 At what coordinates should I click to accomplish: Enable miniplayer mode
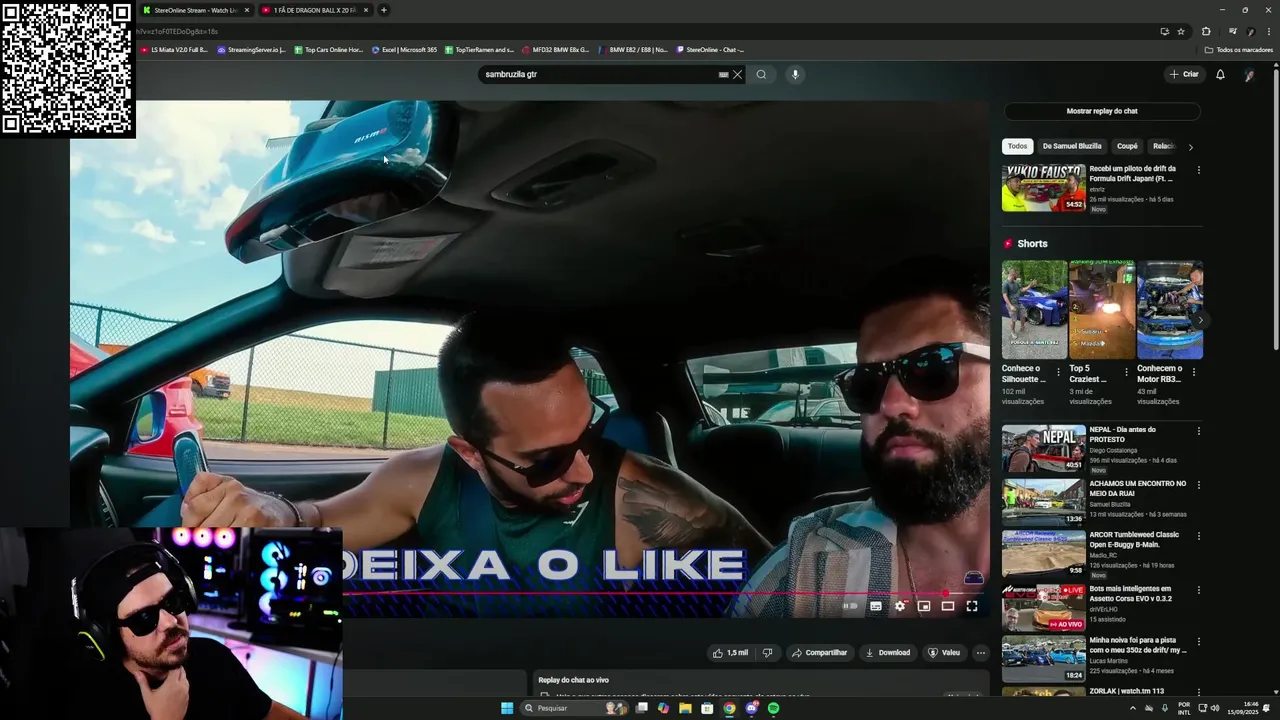pyautogui.click(x=924, y=606)
